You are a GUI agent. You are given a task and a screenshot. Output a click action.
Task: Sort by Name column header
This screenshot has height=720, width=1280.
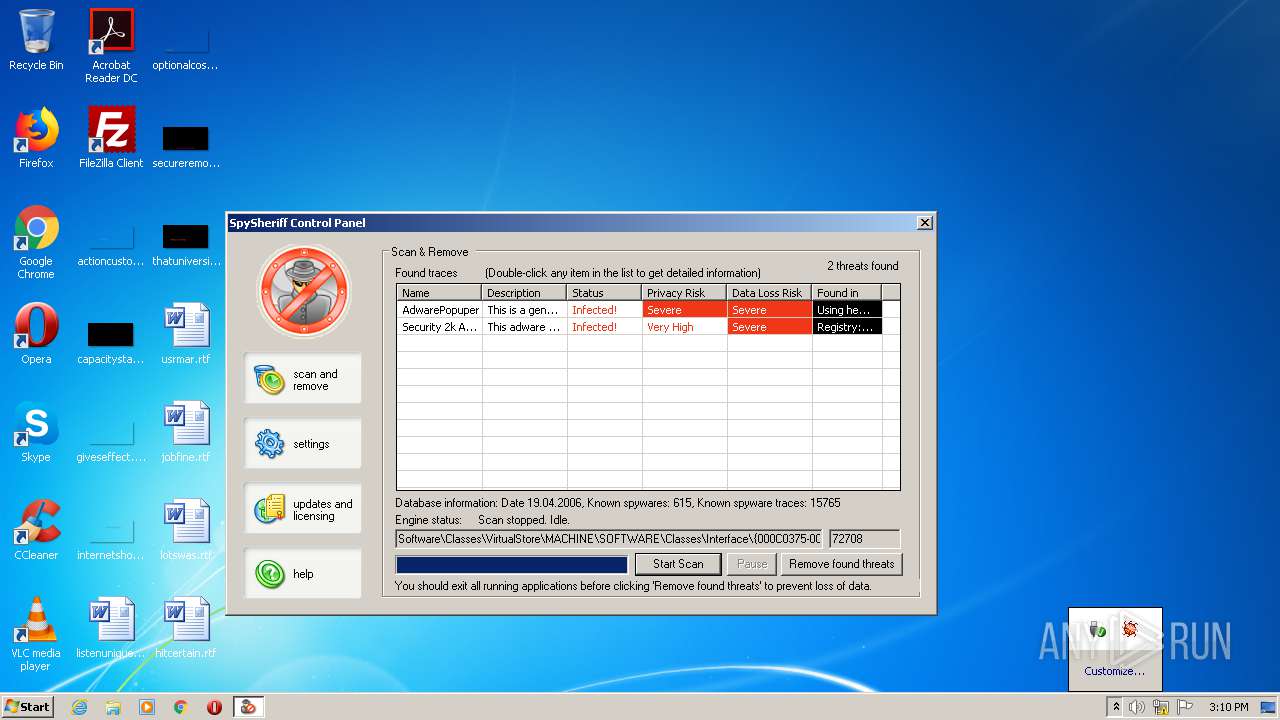coord(439,293)
